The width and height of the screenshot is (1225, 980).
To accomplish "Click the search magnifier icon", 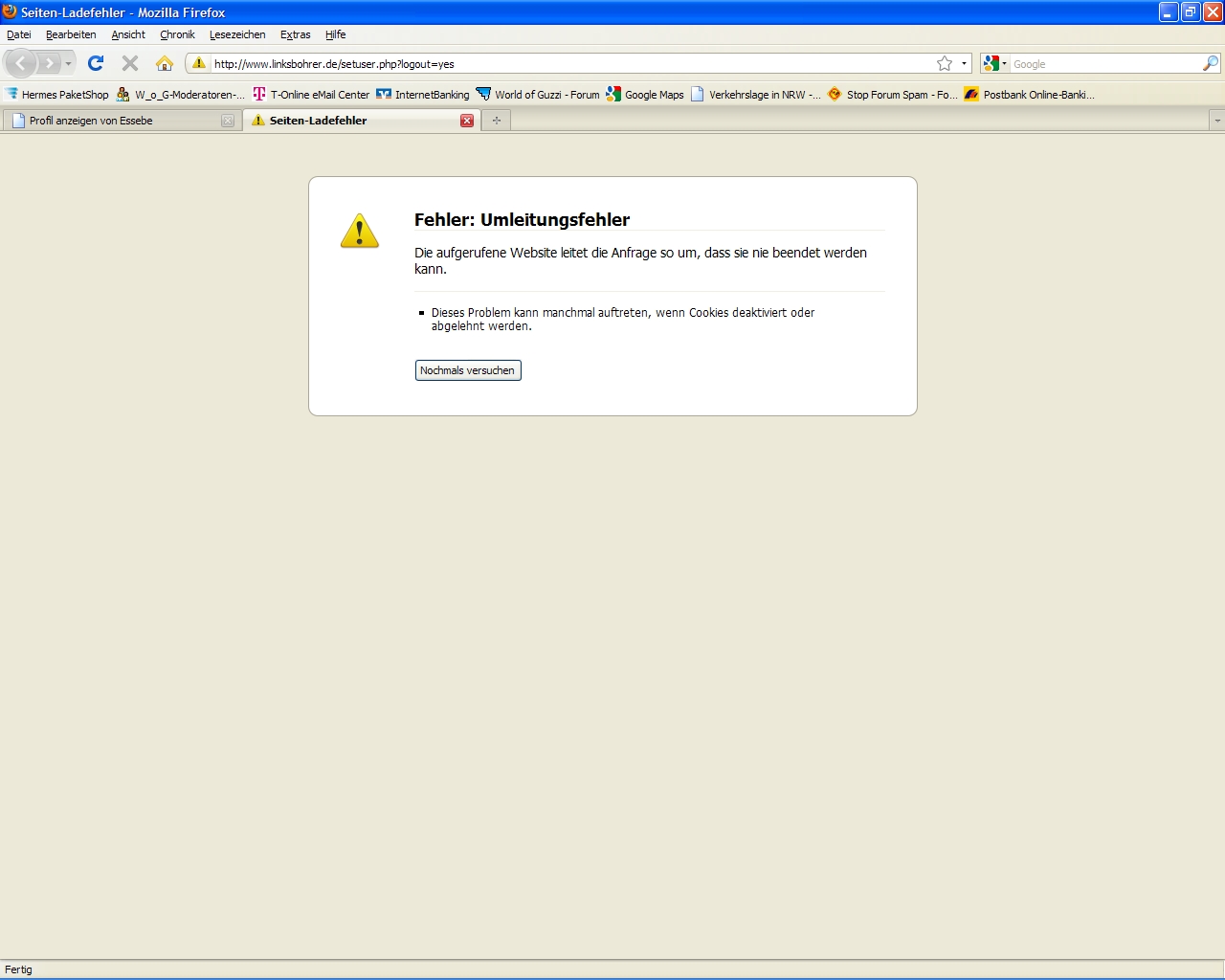I will pos(1211,63).
